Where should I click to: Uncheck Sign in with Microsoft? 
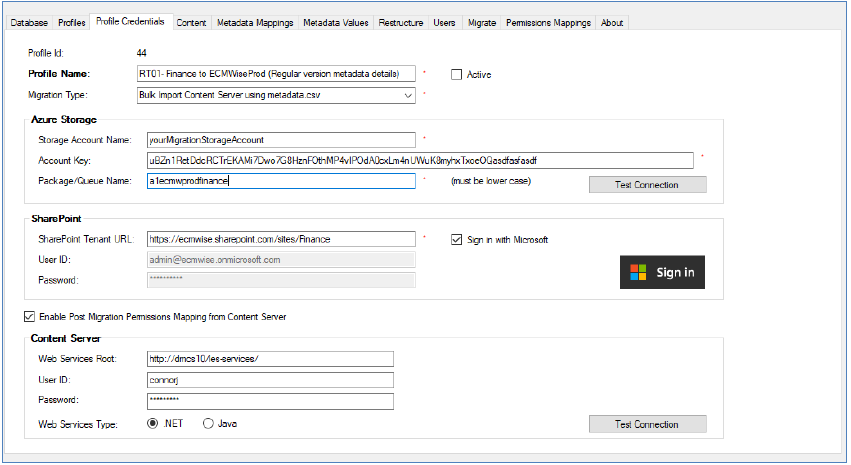[457, 240]
